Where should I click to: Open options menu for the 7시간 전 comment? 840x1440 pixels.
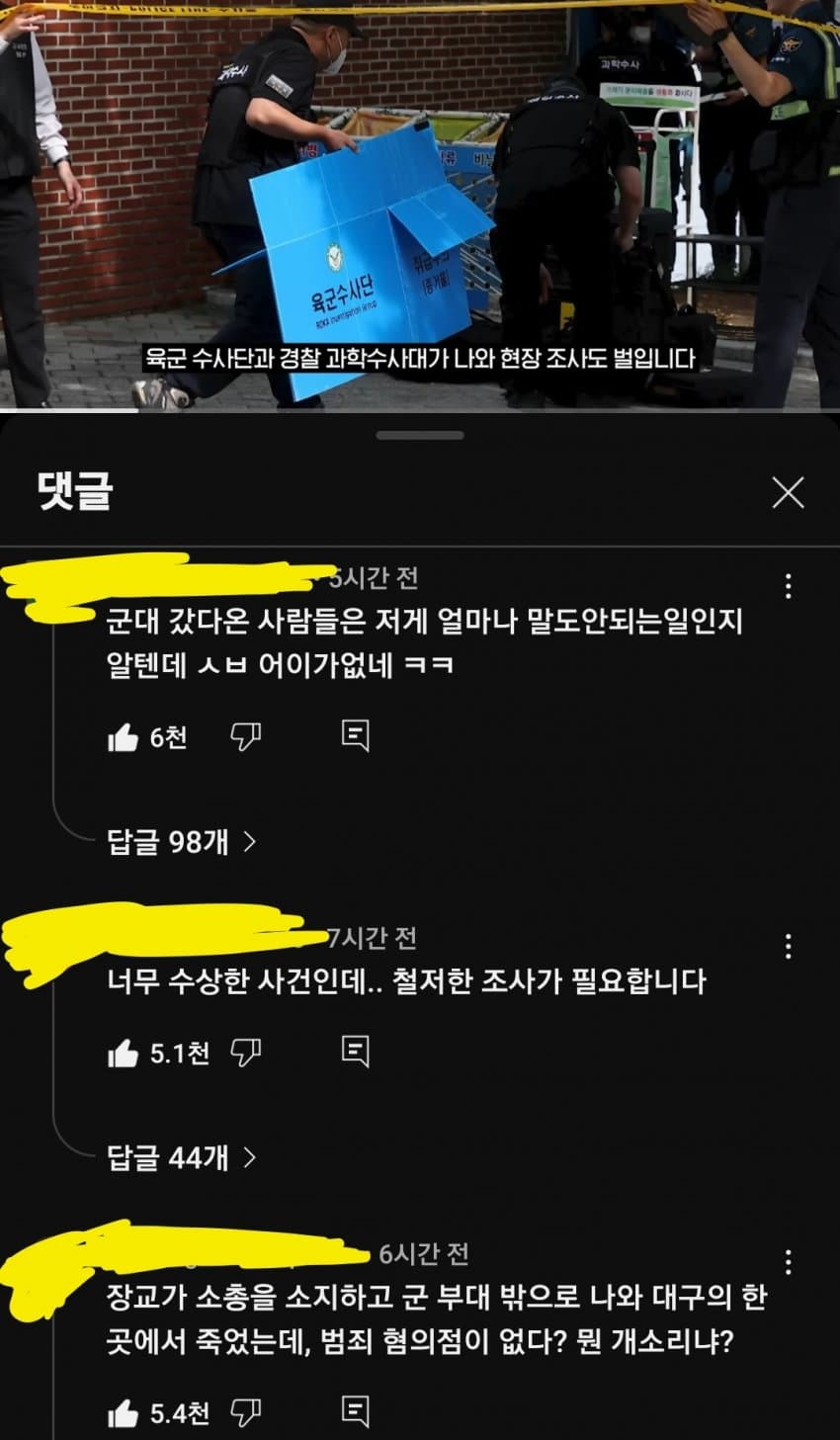point(788,946)
